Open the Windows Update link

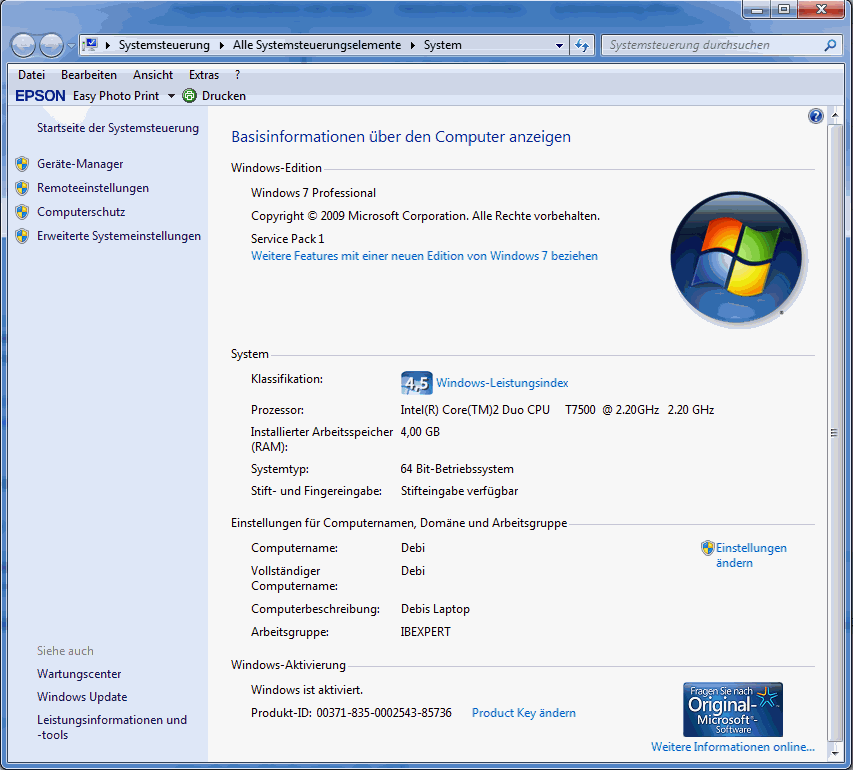[x=82, y=697]
